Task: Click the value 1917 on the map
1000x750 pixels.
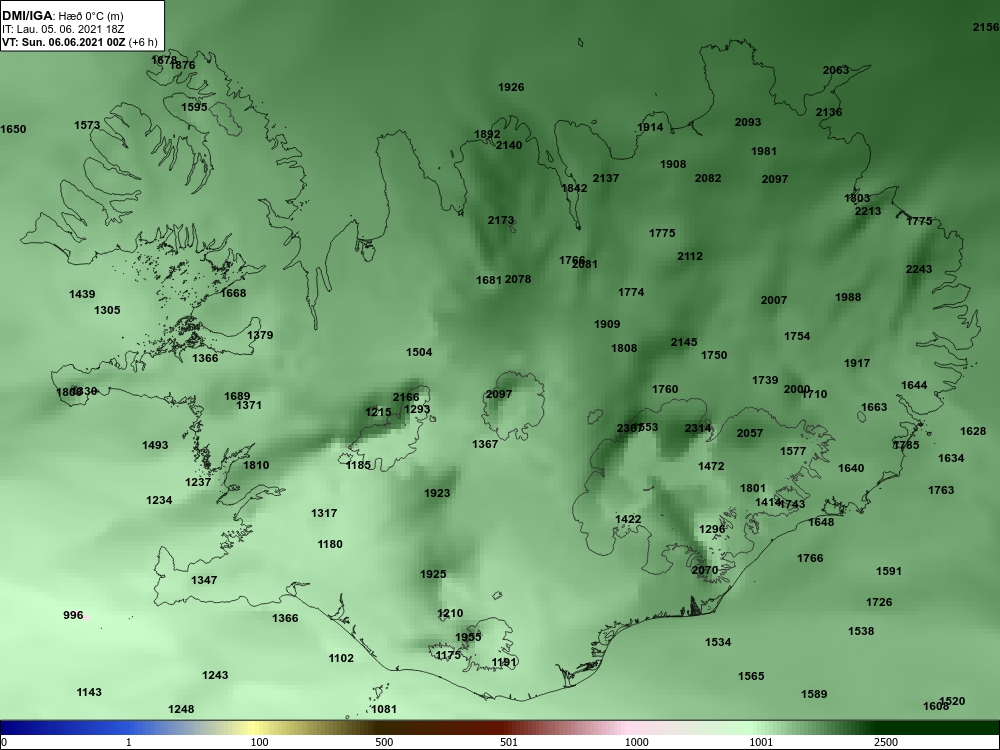Action: tap(857, 363)
